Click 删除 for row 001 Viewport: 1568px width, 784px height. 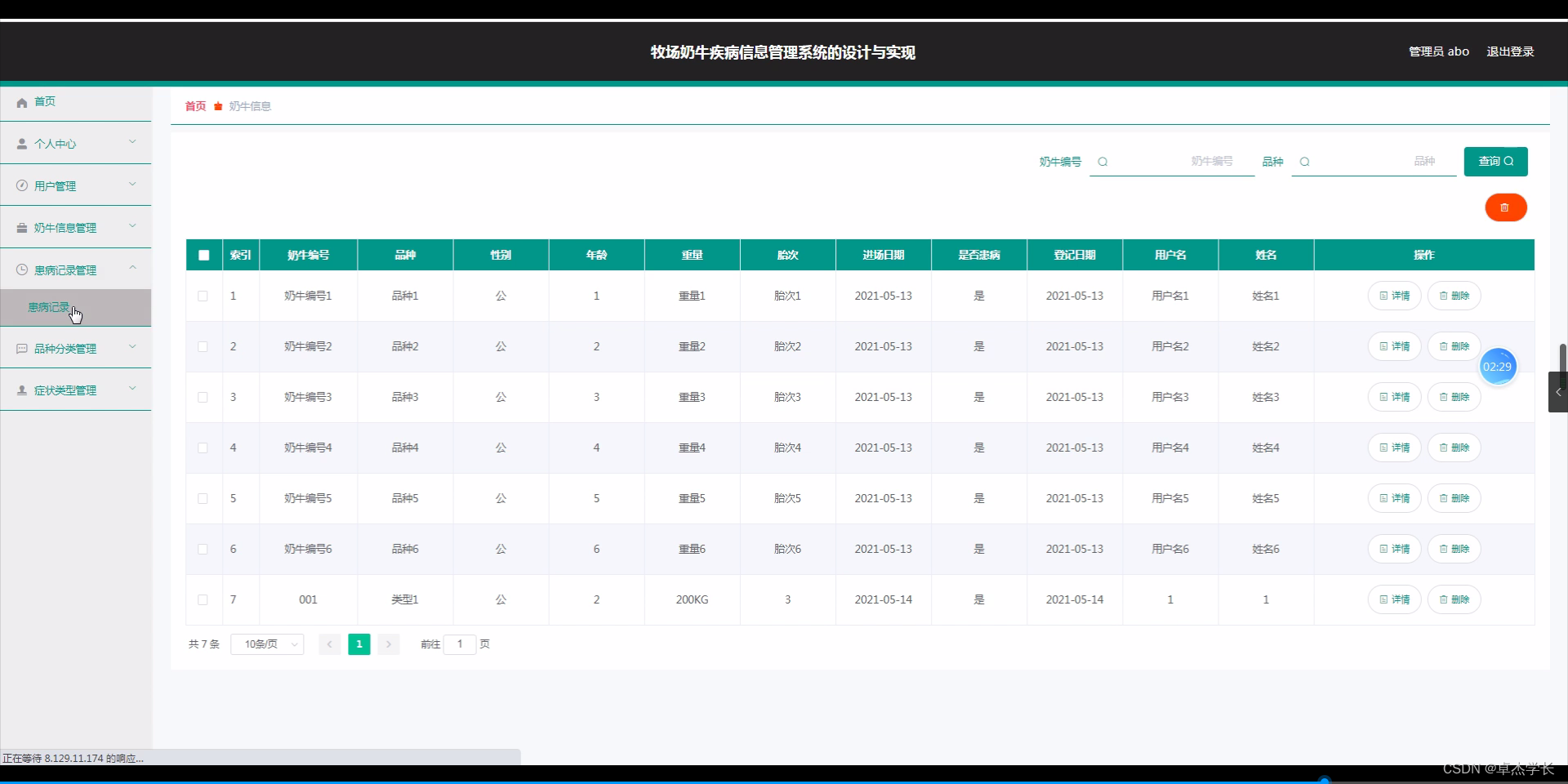tap(1454, 599)
